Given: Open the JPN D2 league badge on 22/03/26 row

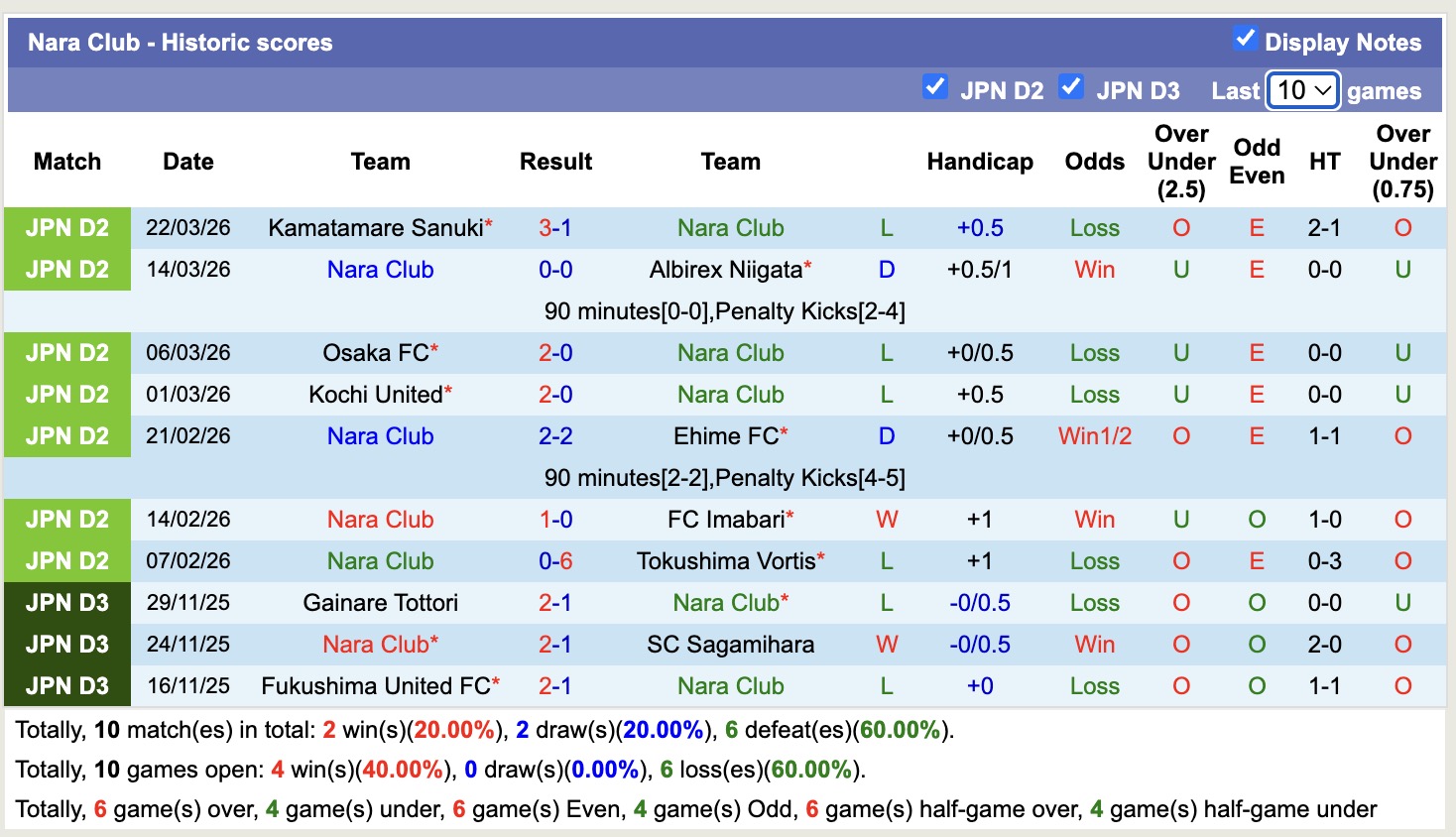Looking at the screenshot, I should (66, 227).
